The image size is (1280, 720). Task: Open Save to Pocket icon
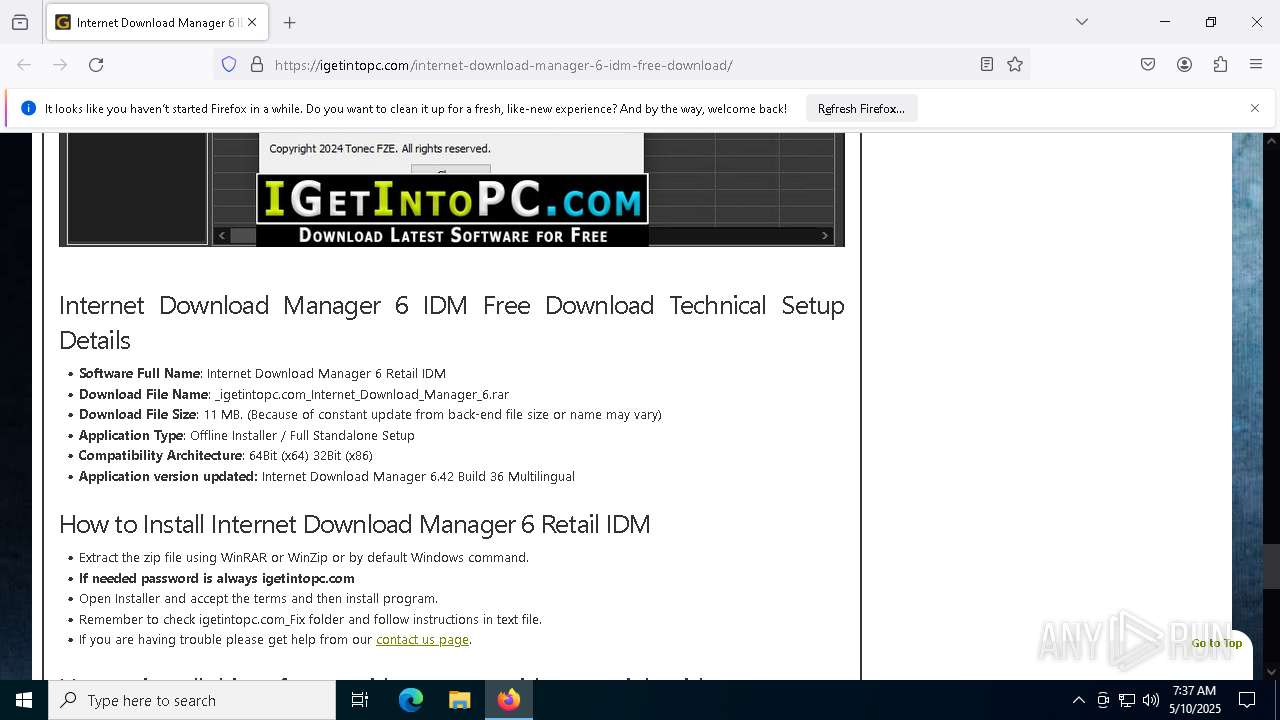tap(1148, 65)
